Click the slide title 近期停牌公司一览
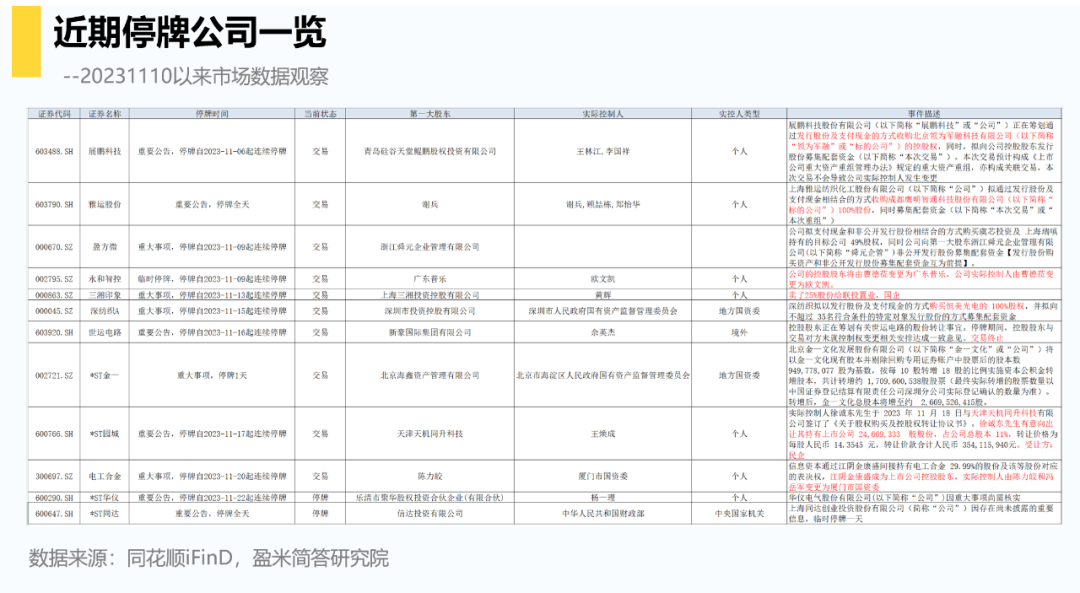The width and height of the screenshot is (1080, 593). coord(189,32)
